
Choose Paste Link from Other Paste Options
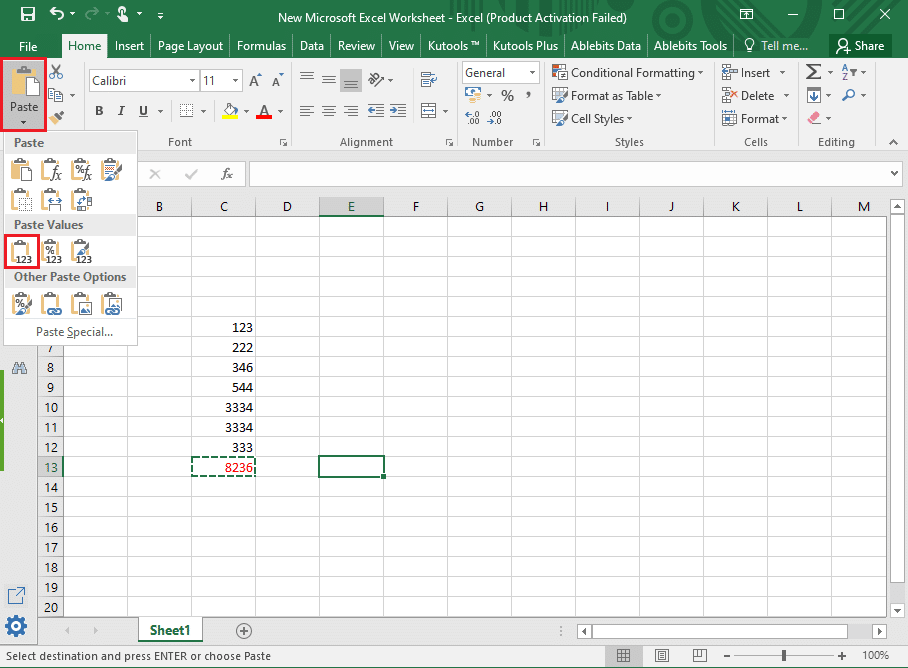(x=51, y=302)
